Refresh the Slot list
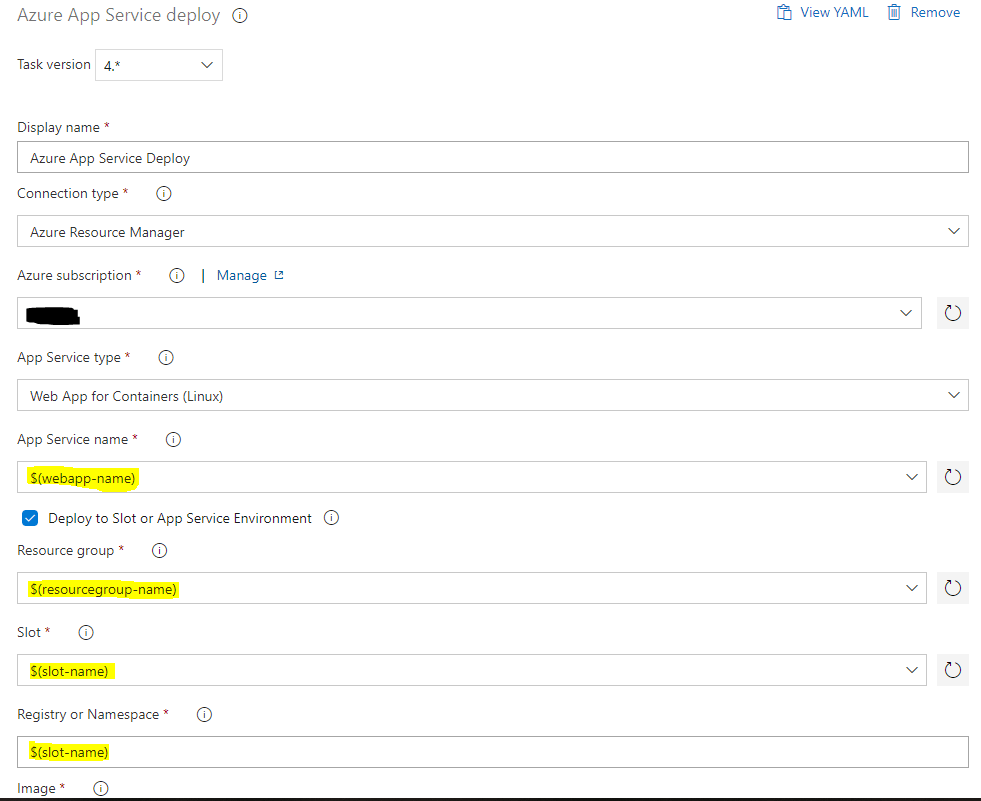 (952, 670)
